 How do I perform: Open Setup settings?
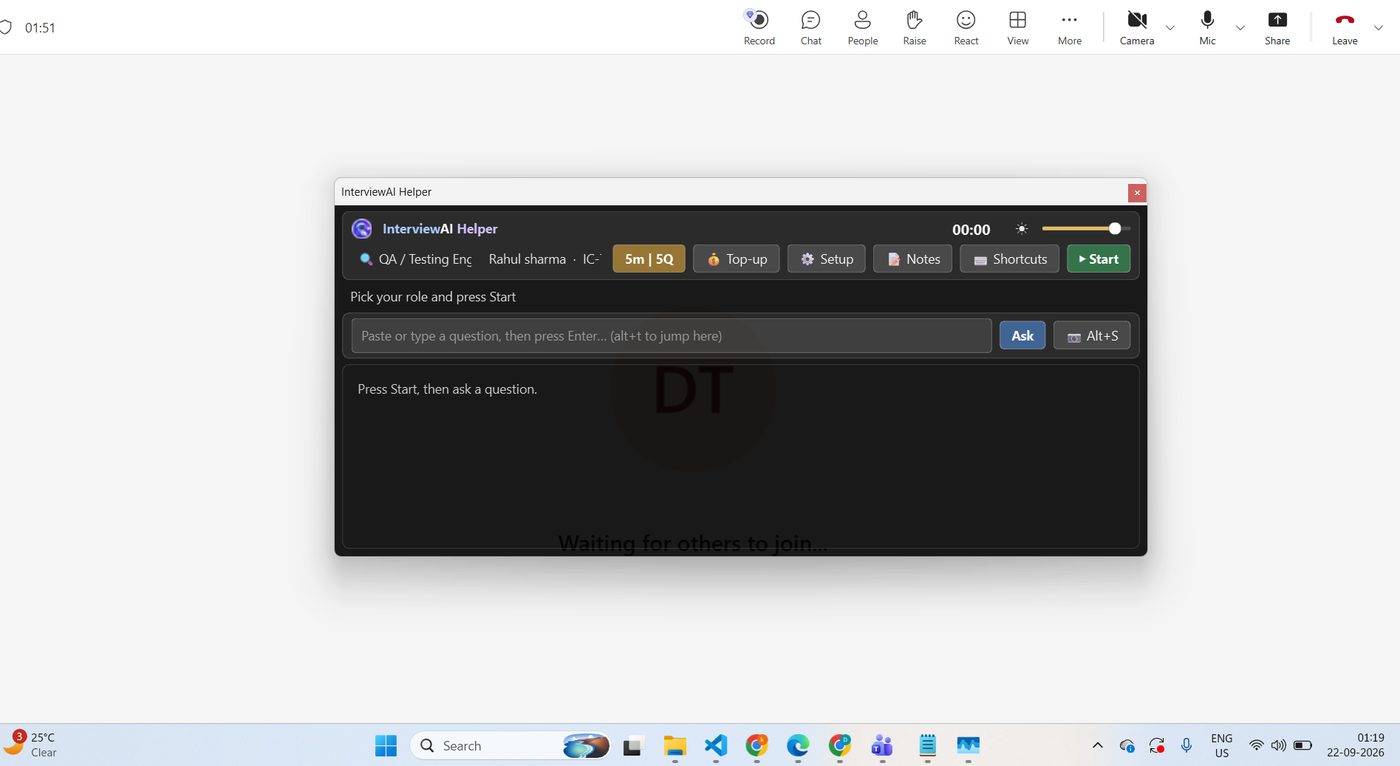pyautogui.click(x=826, y=259)
